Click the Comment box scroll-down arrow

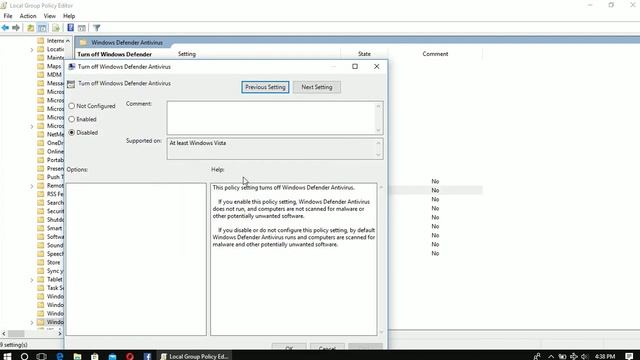[378, 130]
